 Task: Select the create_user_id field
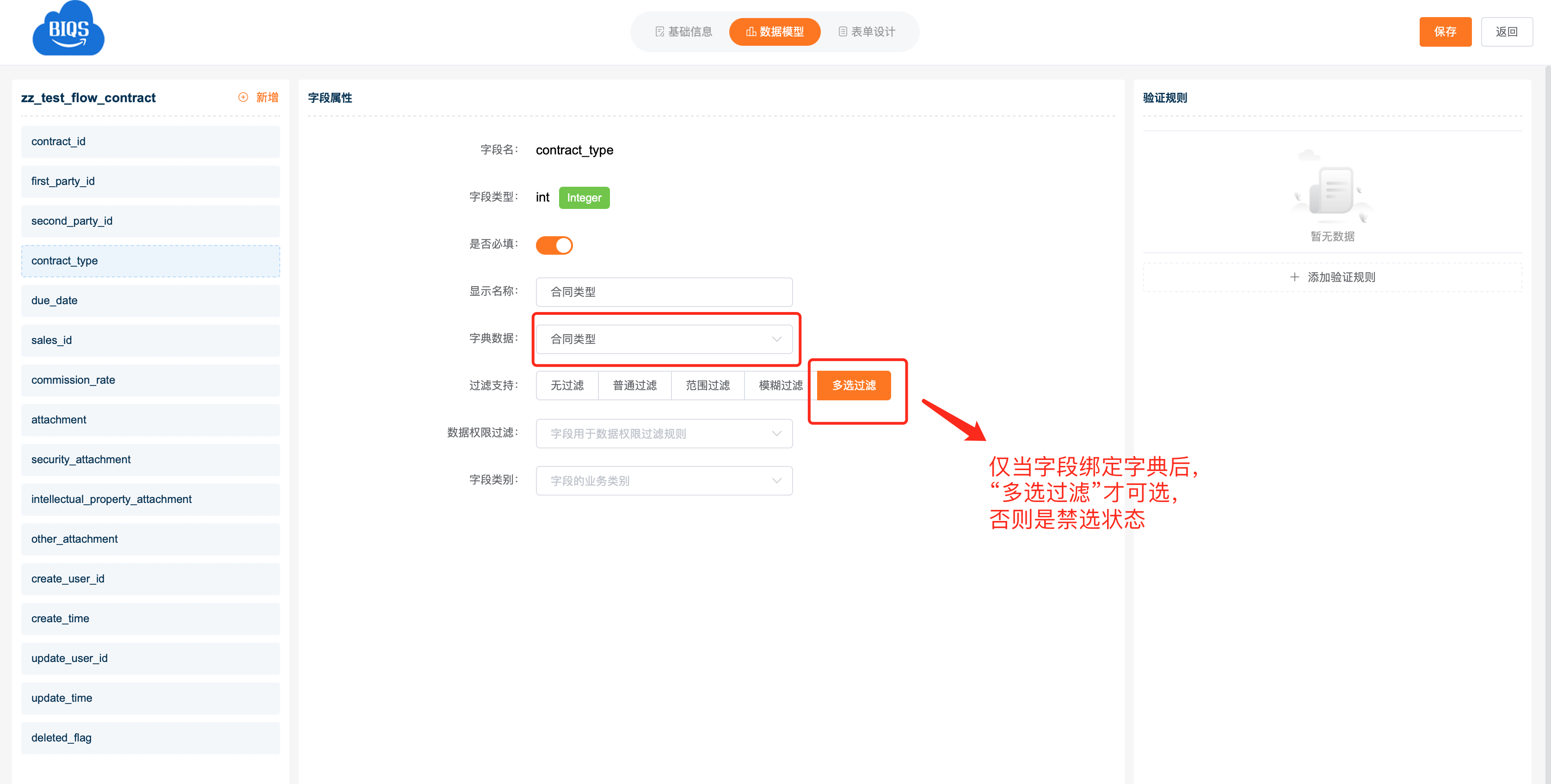click(151, 578)
